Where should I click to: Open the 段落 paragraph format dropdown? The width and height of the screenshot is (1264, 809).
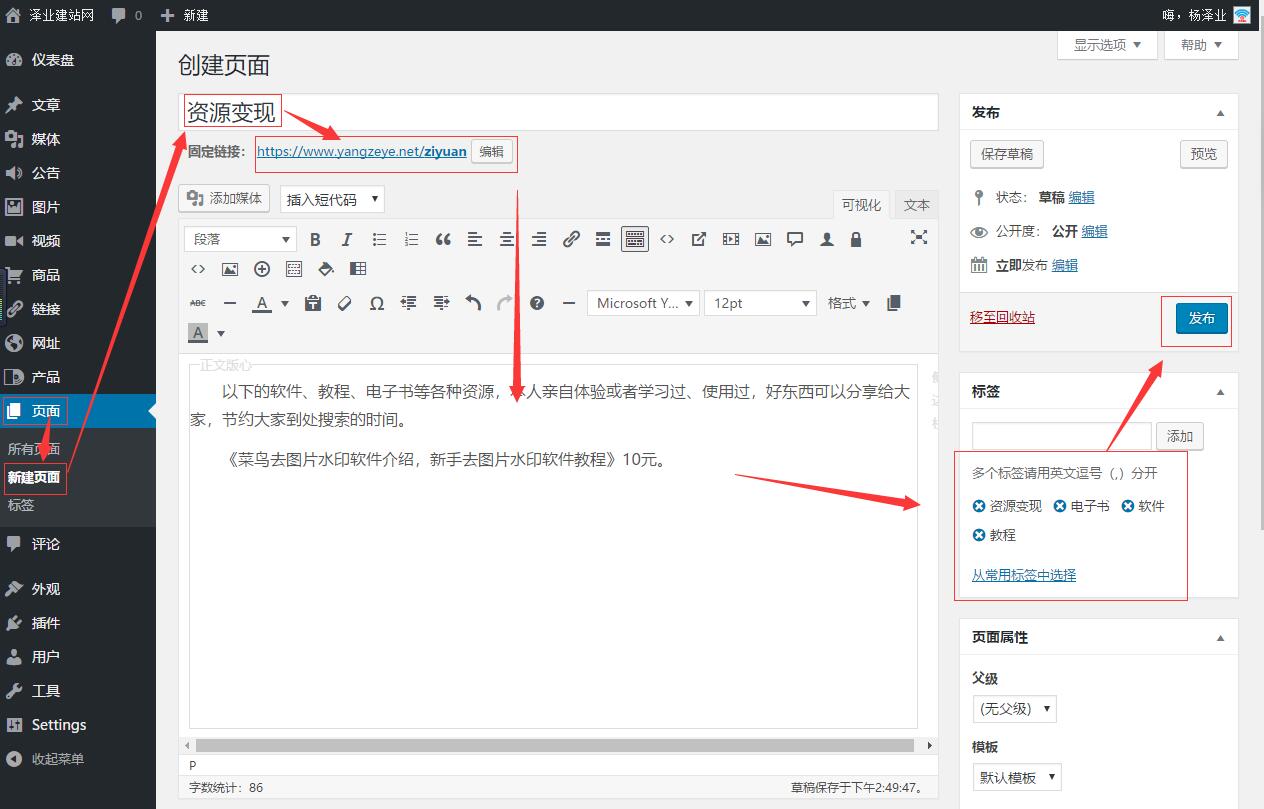pyautogui.click(x=241, y=239)
